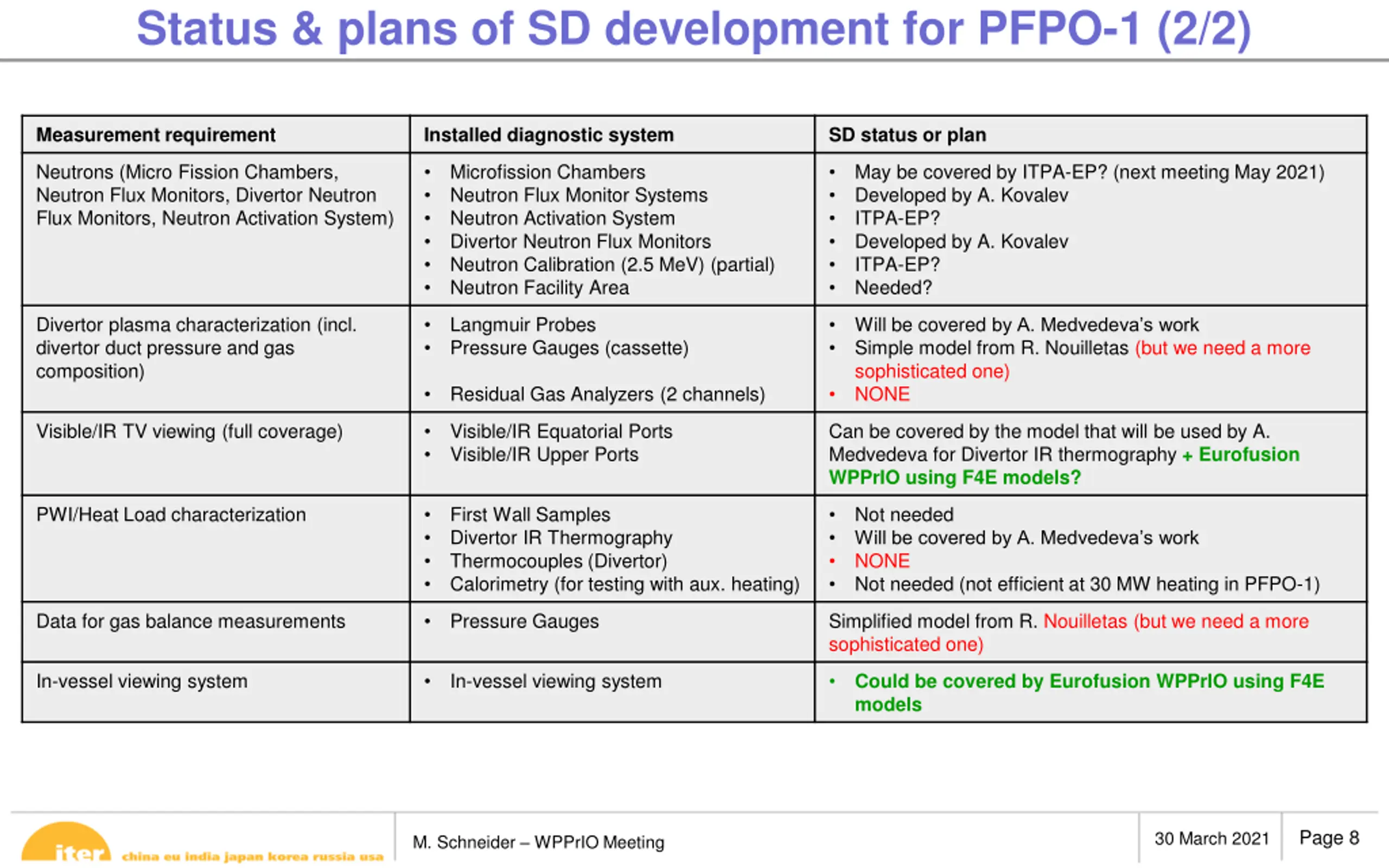Screen dimensions: 1389x868
Task: Select the 'Microfission Chambers' bullet
Action: click(547, 172)
